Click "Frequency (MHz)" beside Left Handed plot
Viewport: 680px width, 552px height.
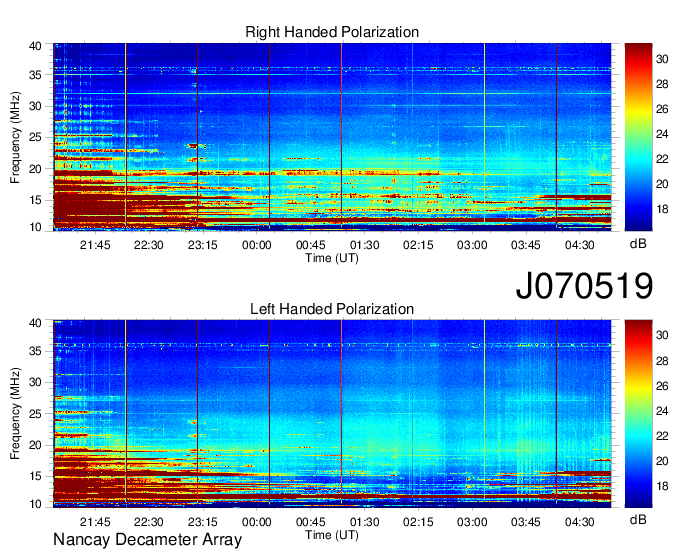pos(15,414)
